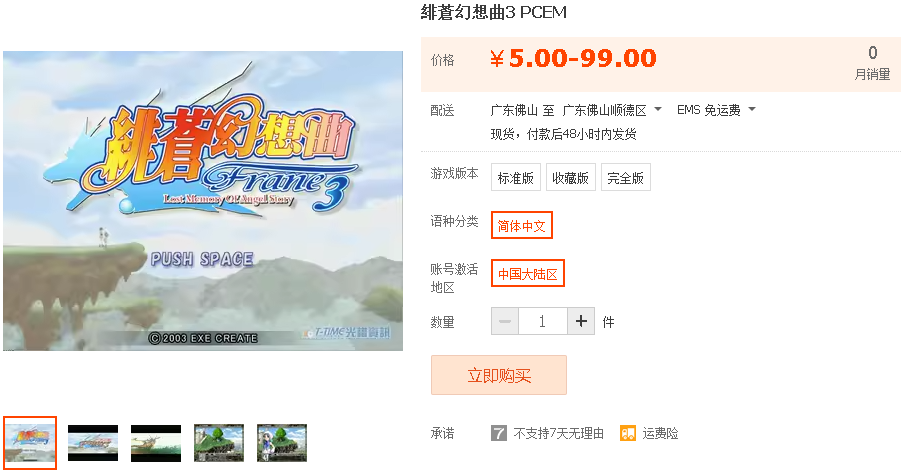Expand the 广东佛山顺德区 destination dropdown
The image size is (904, 473).
coord(612,110)
